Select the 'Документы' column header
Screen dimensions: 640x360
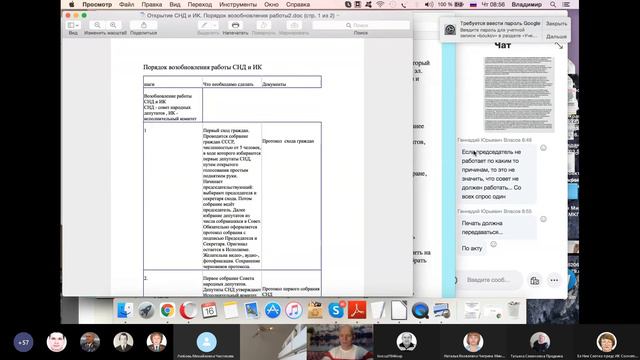pos(274,84)
